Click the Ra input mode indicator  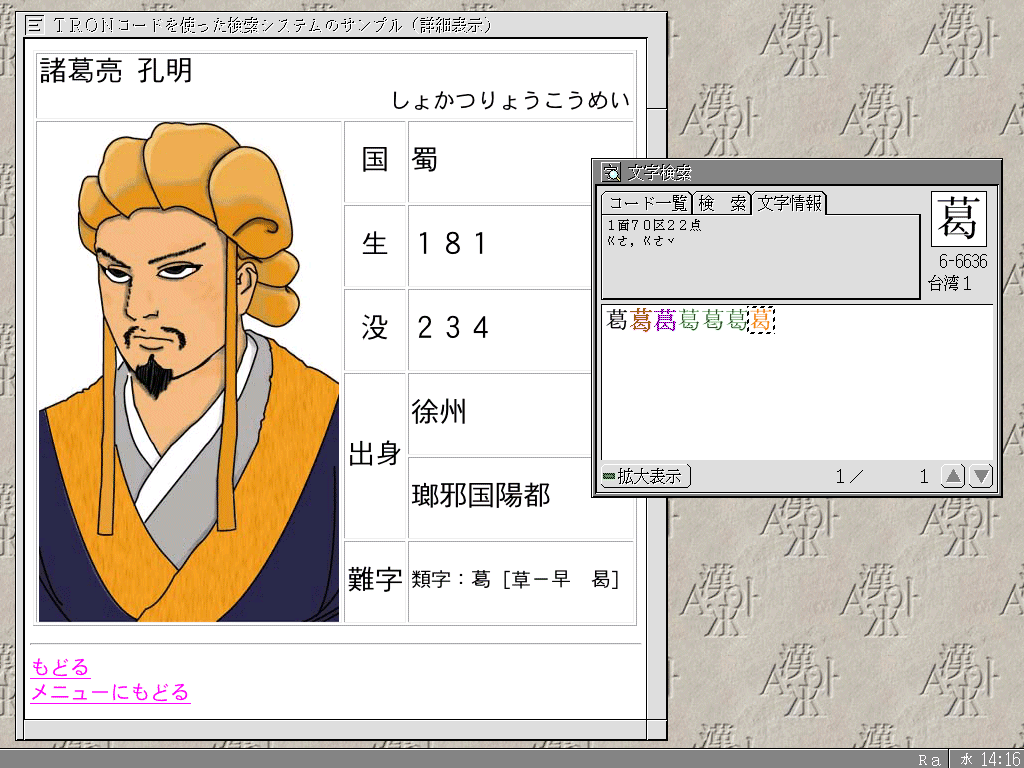929,759
